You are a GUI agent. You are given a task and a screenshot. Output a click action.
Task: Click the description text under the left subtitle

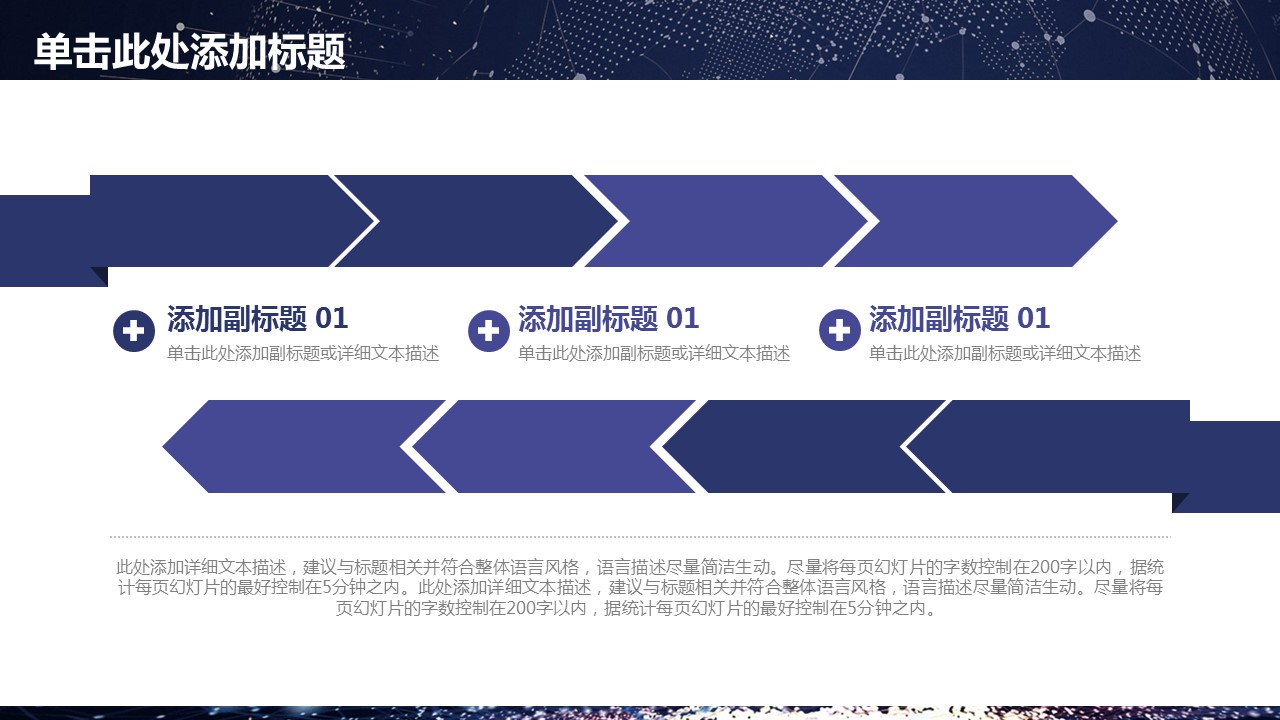303,354
